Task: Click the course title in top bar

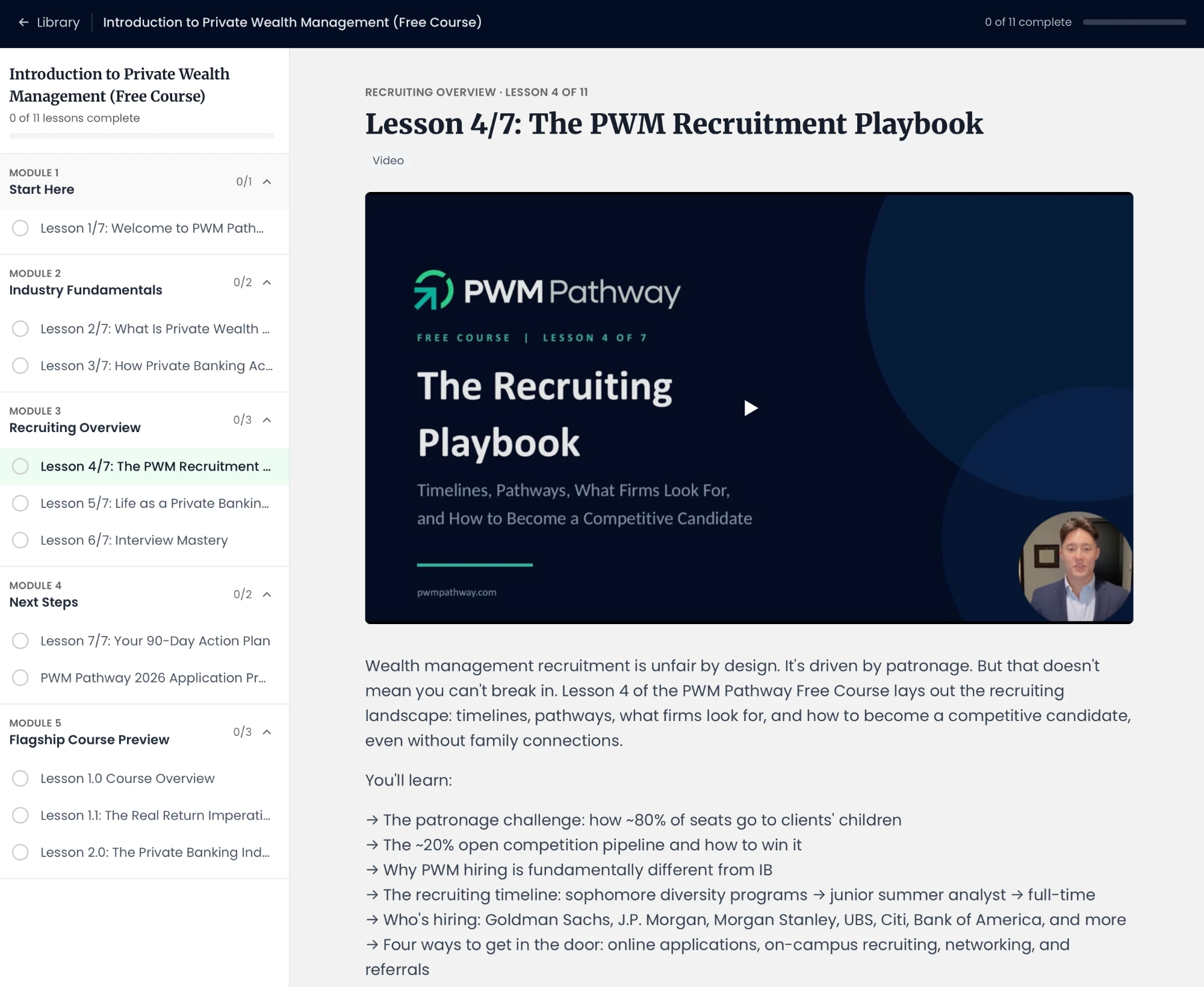Action: [x=292, y=22]
